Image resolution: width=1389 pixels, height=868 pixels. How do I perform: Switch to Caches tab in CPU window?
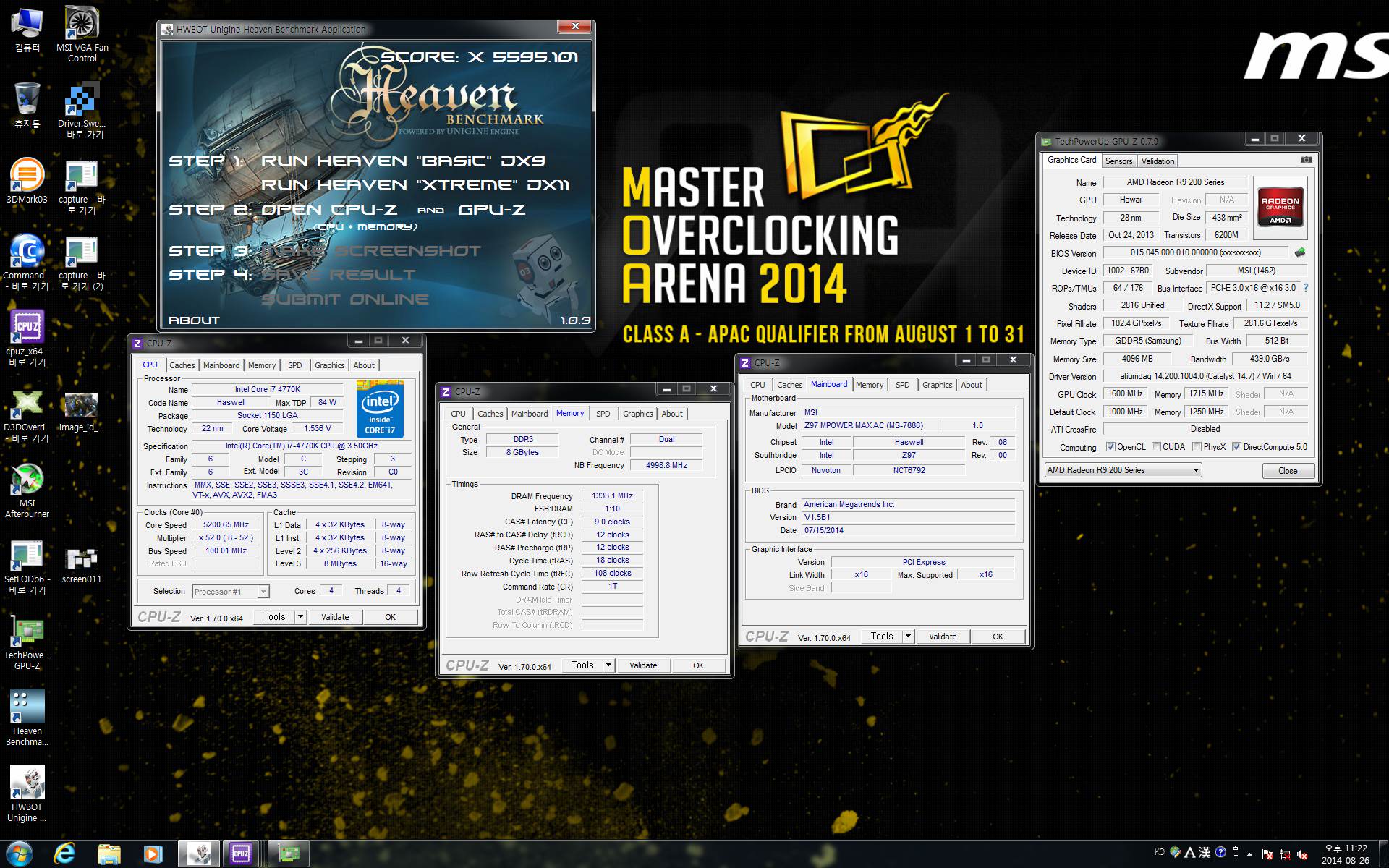coord(182,365)
